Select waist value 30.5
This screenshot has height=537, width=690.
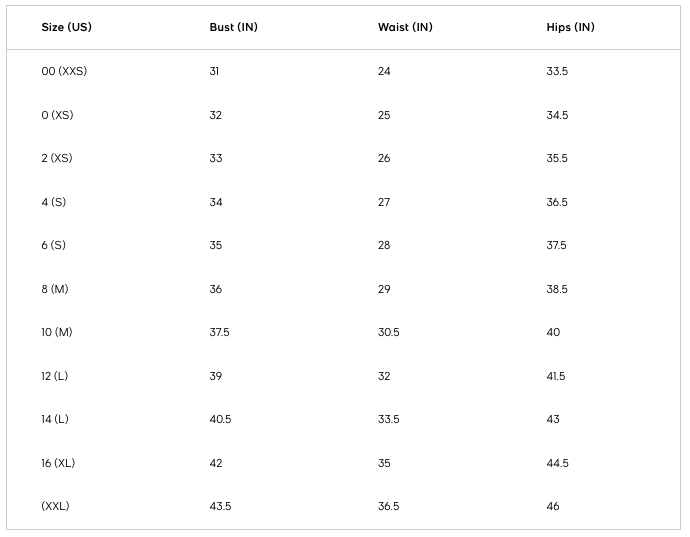point(389,332)
